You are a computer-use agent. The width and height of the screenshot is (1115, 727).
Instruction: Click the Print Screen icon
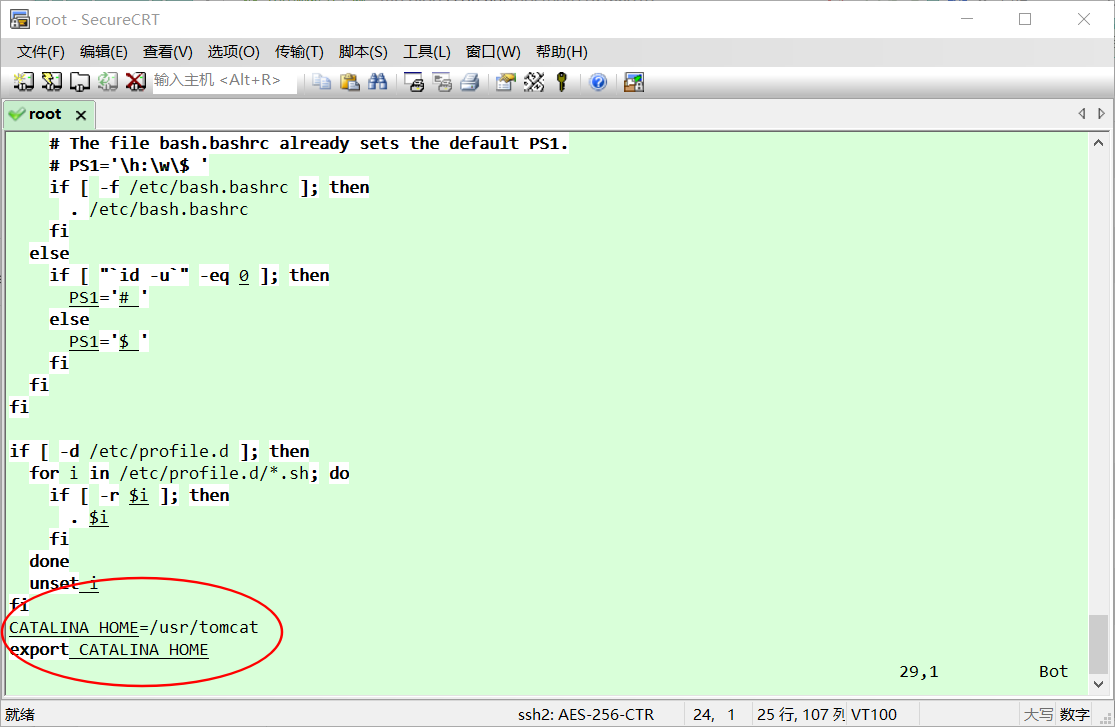[x=414, y=82]
